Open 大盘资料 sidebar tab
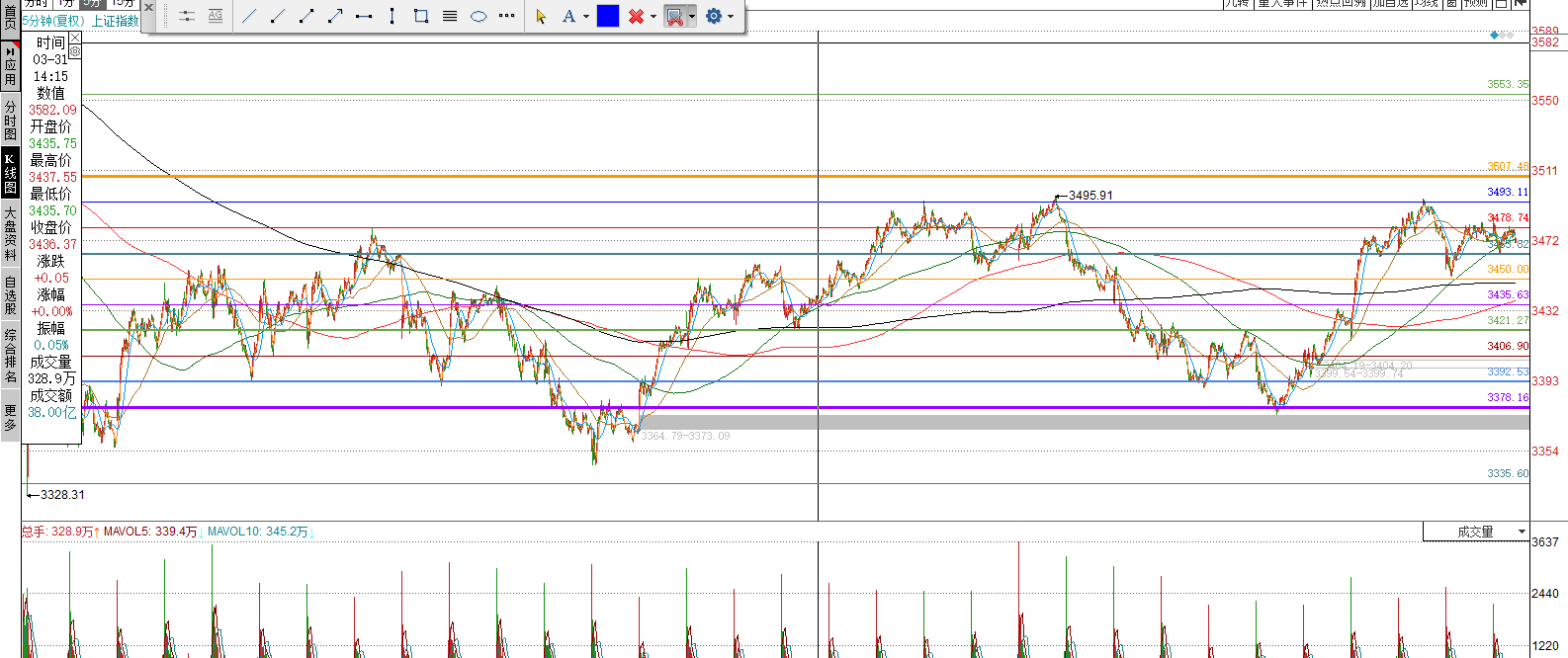Image resolution: width=1568 pixels, height=658 pixels. click(x=10, y=234)
